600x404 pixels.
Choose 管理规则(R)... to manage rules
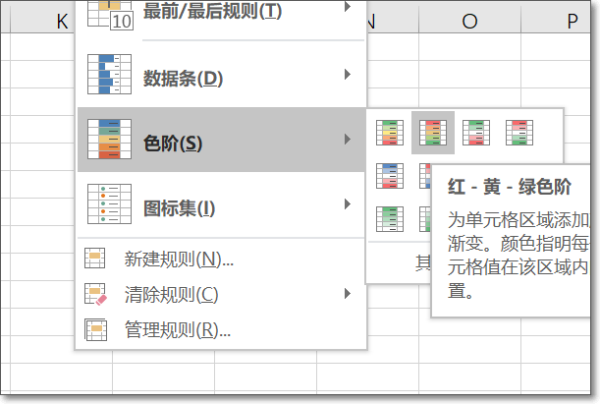[x=221, y=329]
